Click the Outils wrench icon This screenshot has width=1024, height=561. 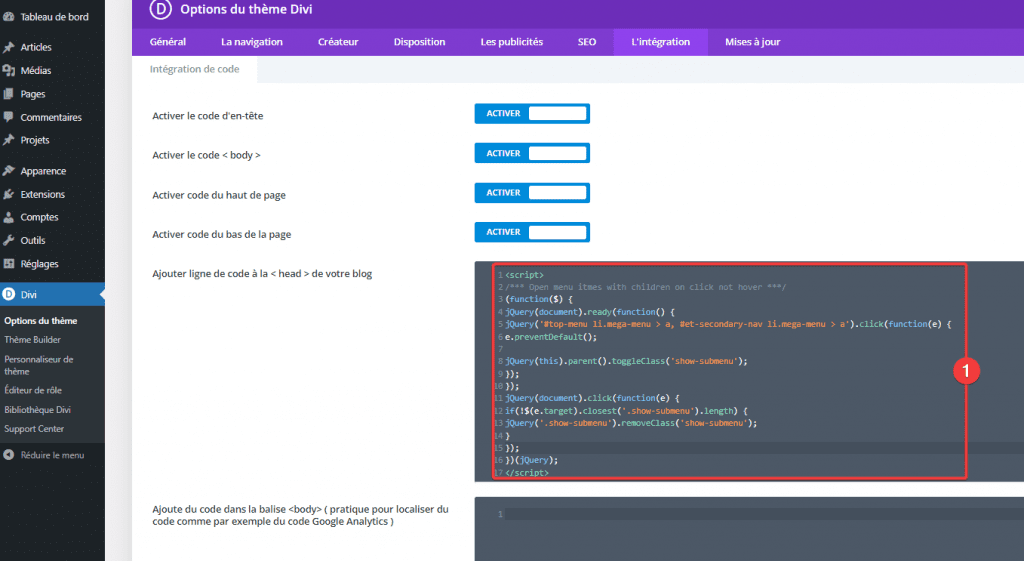[x=8, y=240]
